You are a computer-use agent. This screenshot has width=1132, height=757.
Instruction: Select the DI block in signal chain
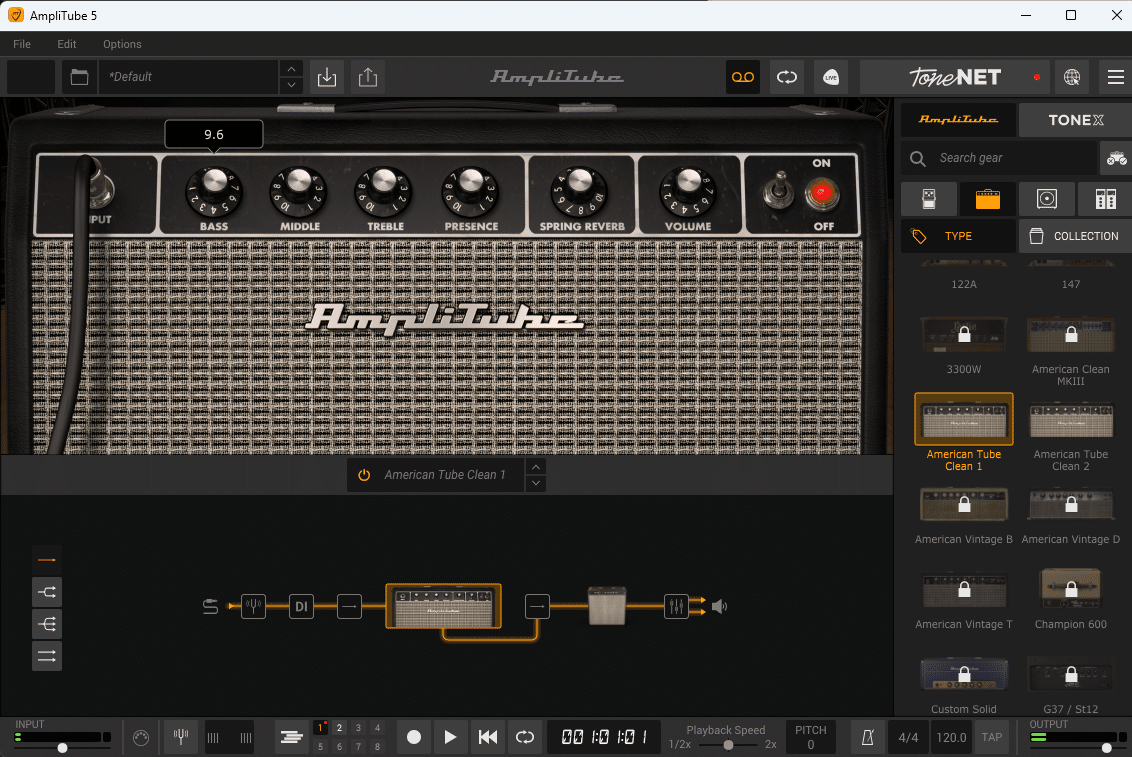(x=301, y=606)
